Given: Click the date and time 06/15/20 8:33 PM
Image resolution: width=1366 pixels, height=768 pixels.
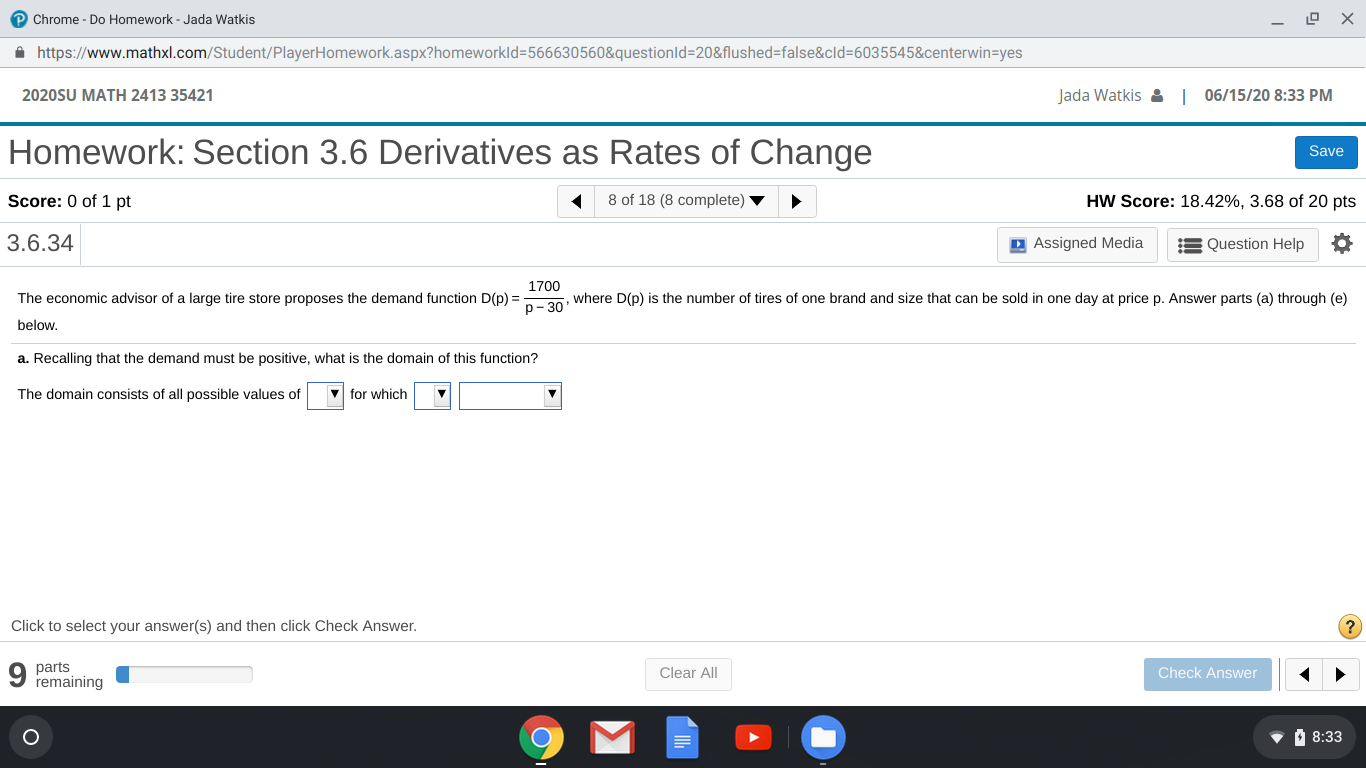Looking at the screenshot, I should click(x=1268, y=96).
